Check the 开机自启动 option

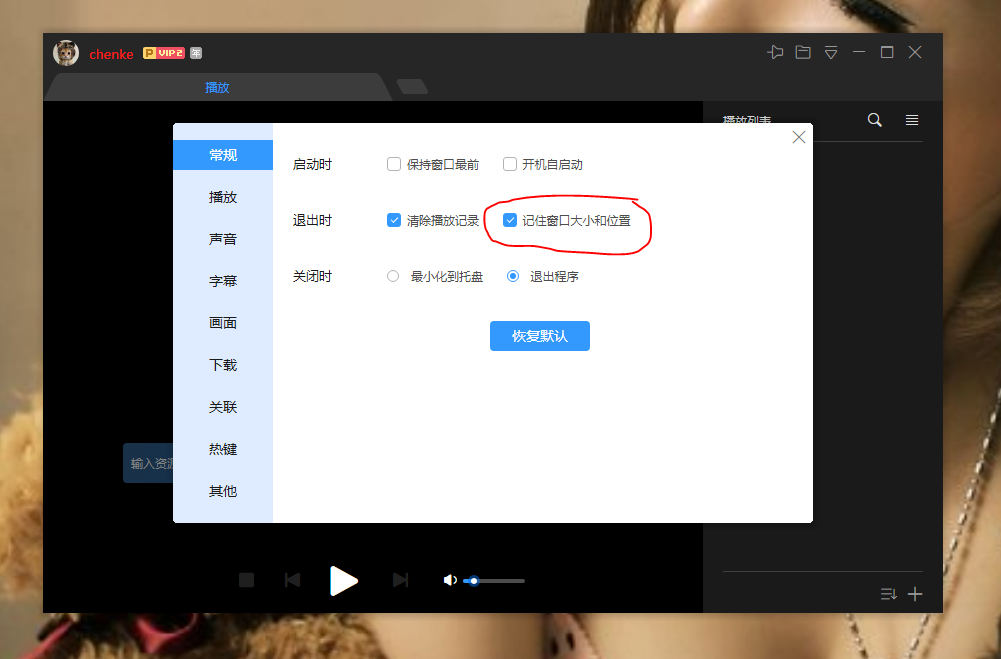[510, 164]
